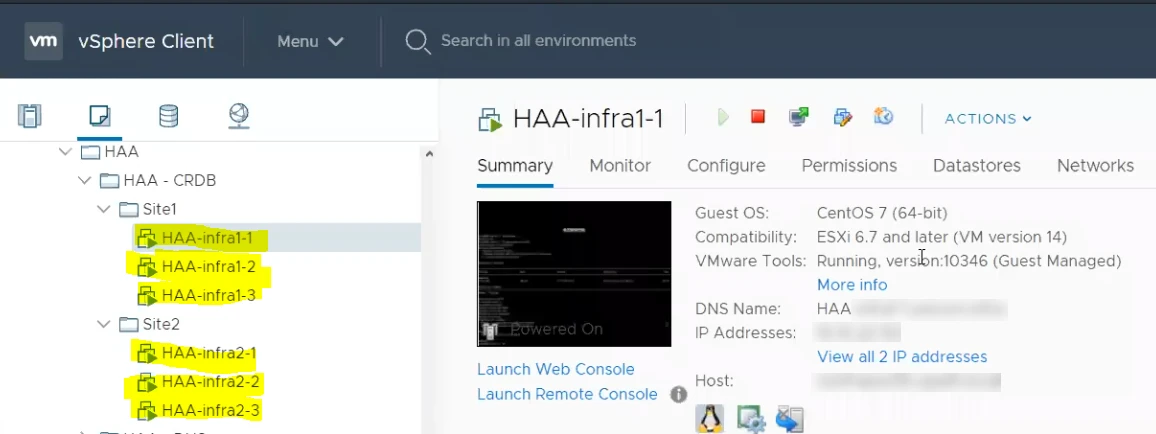Click the inventory tree scroll-up arrow
Viewport: 1156px width, 434px height.
pyautogui.click(x=429, y=153)
